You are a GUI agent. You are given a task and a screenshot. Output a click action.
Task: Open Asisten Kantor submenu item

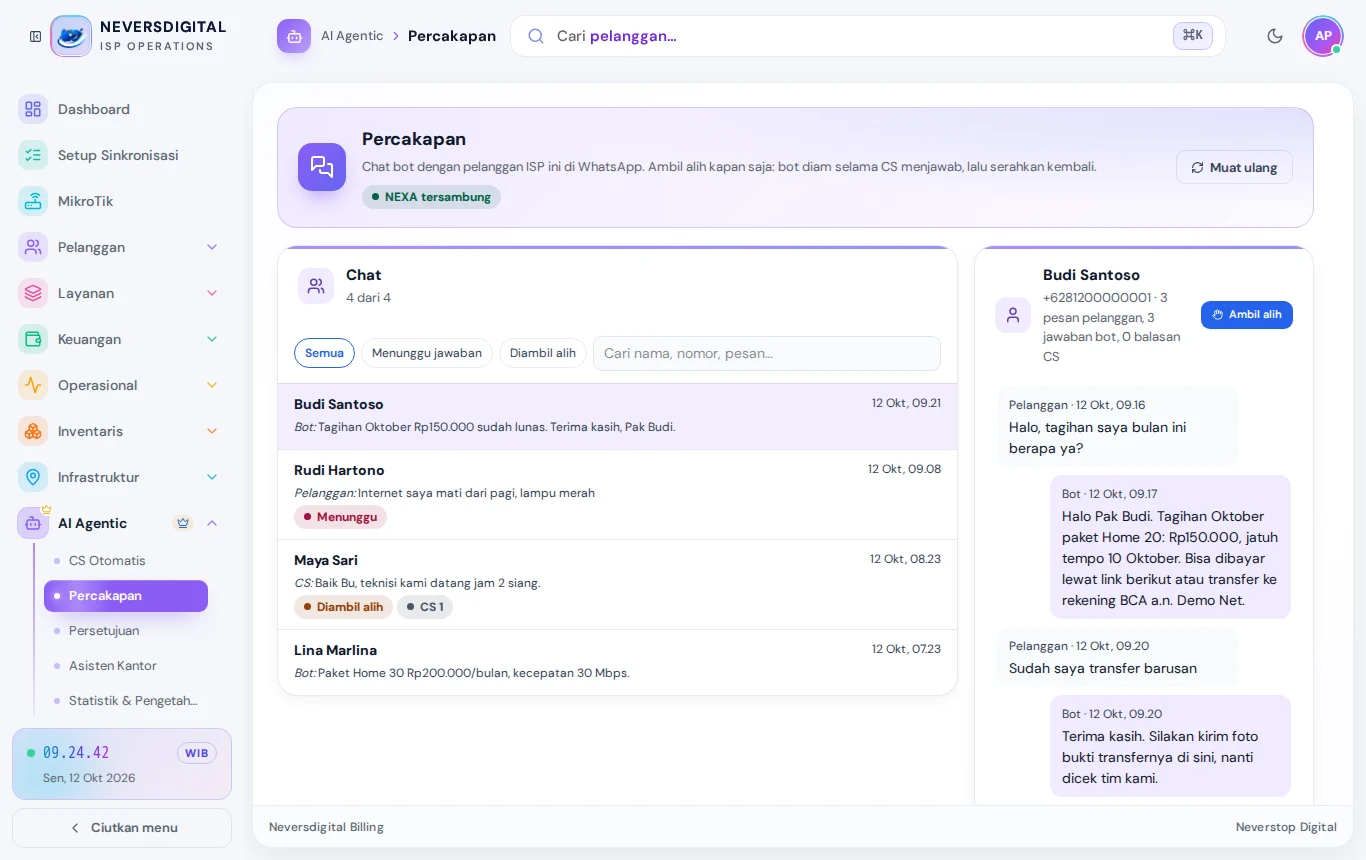point(126,665)
